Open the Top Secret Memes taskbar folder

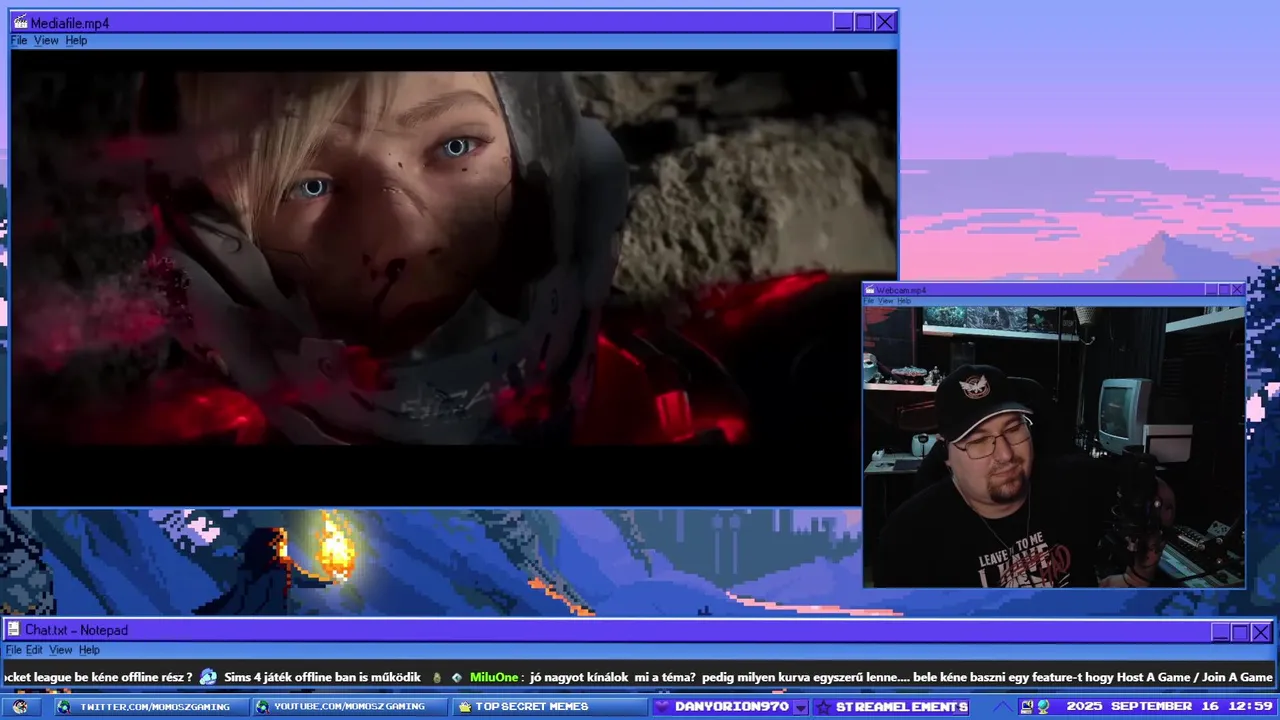pos(550,706)
